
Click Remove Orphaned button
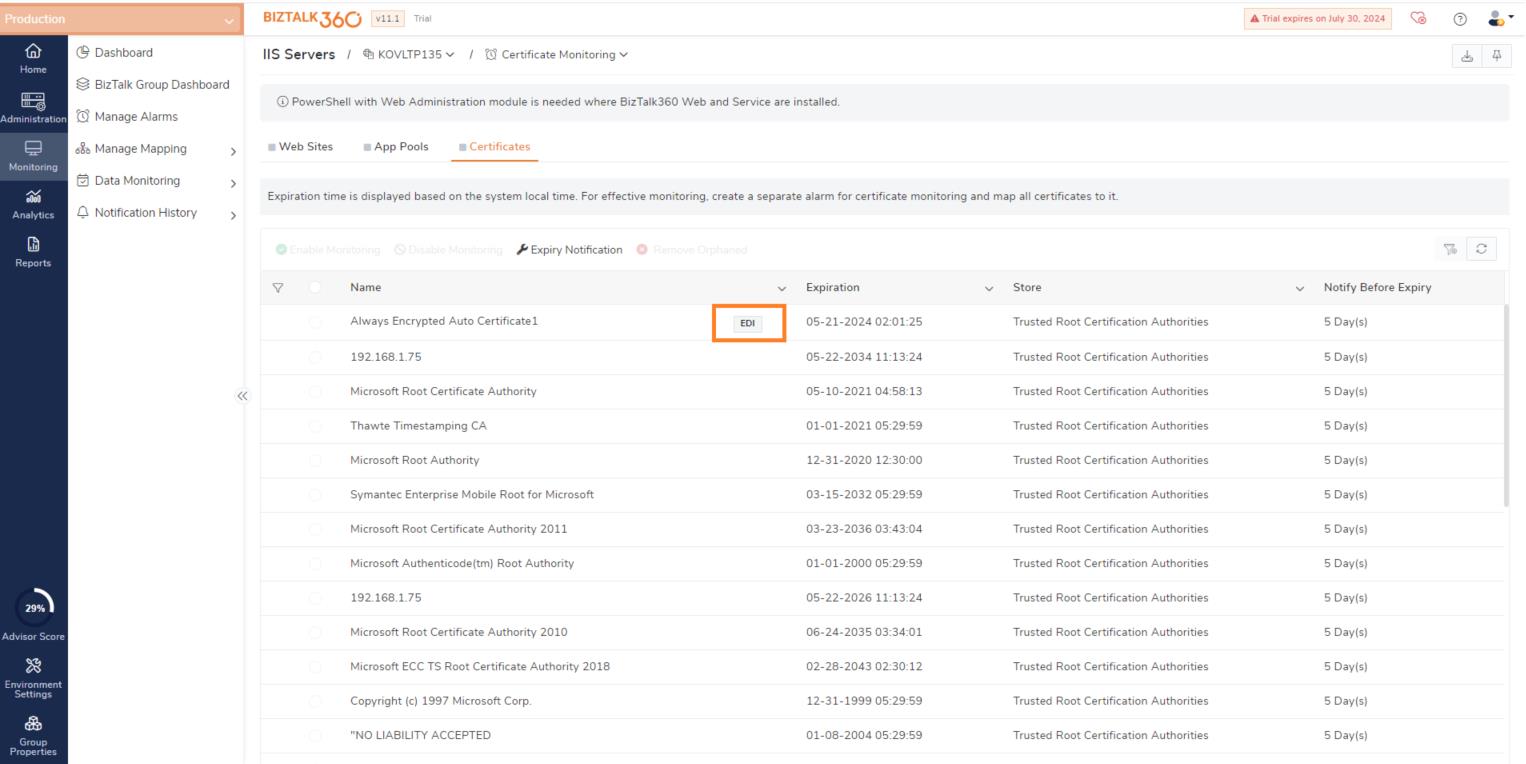click(x=690, y=249)
